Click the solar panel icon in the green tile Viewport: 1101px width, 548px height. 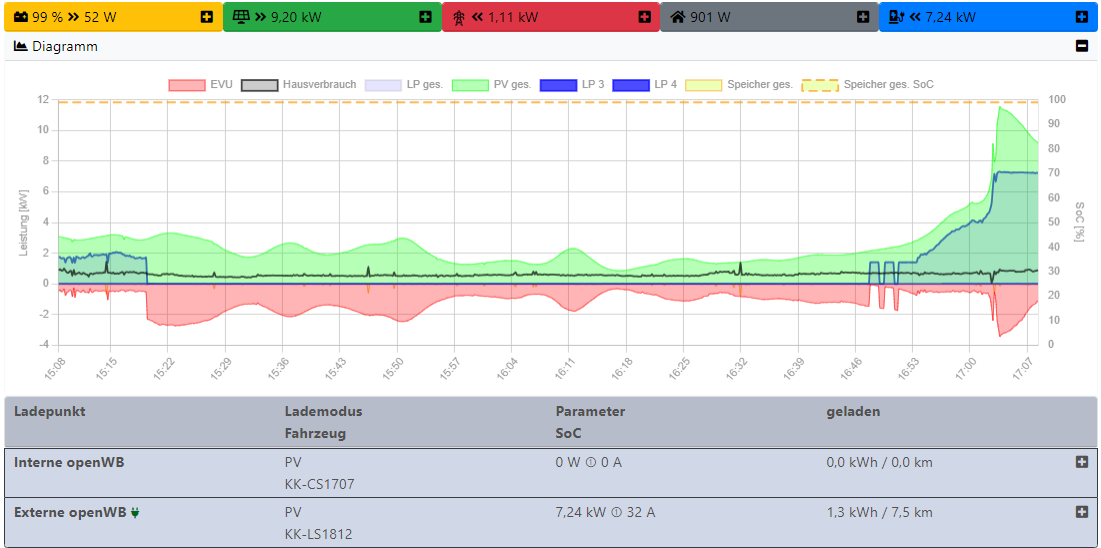242,17
